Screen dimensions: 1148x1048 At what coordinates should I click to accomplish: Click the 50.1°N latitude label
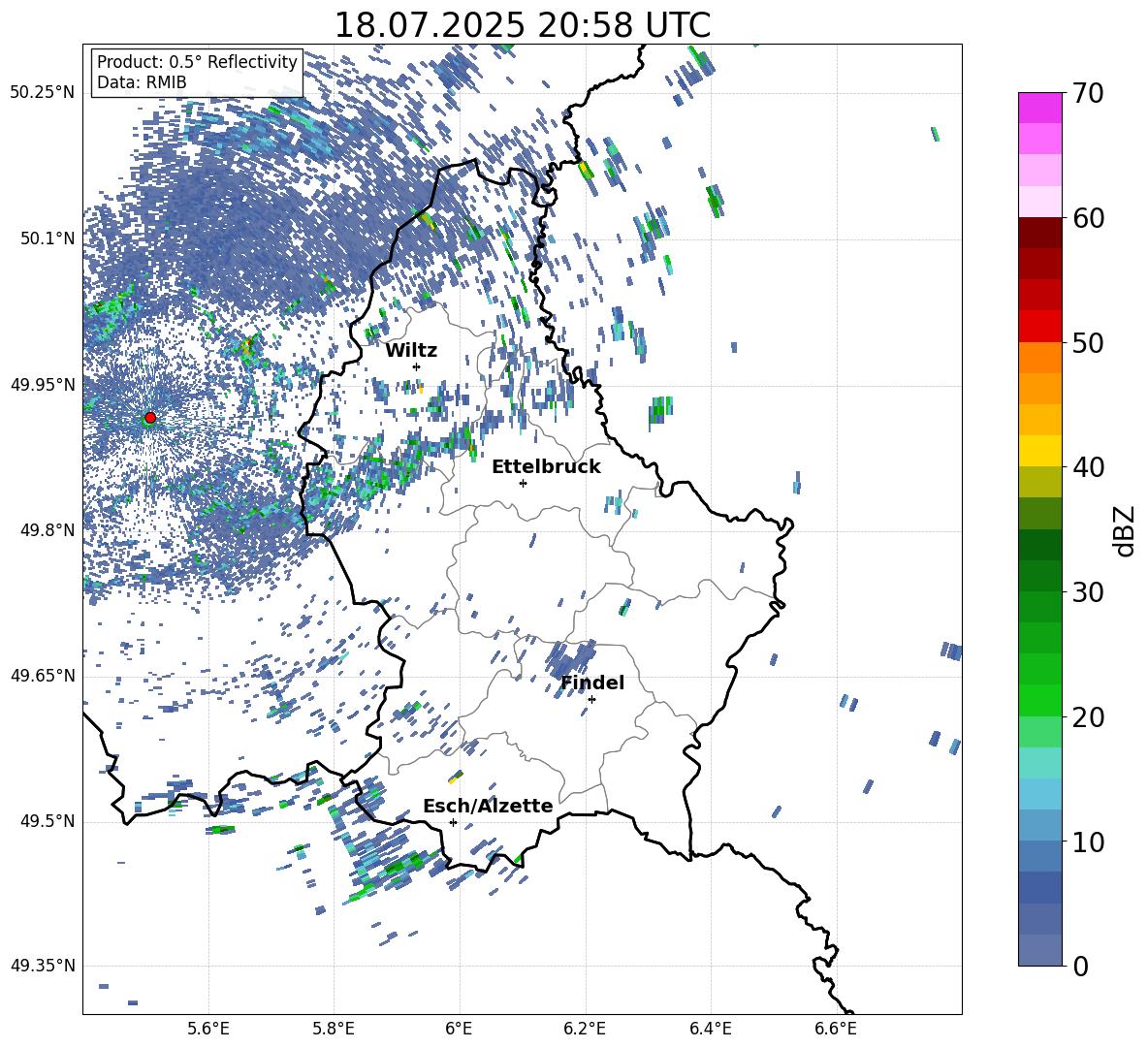click(x=48, y=238)
